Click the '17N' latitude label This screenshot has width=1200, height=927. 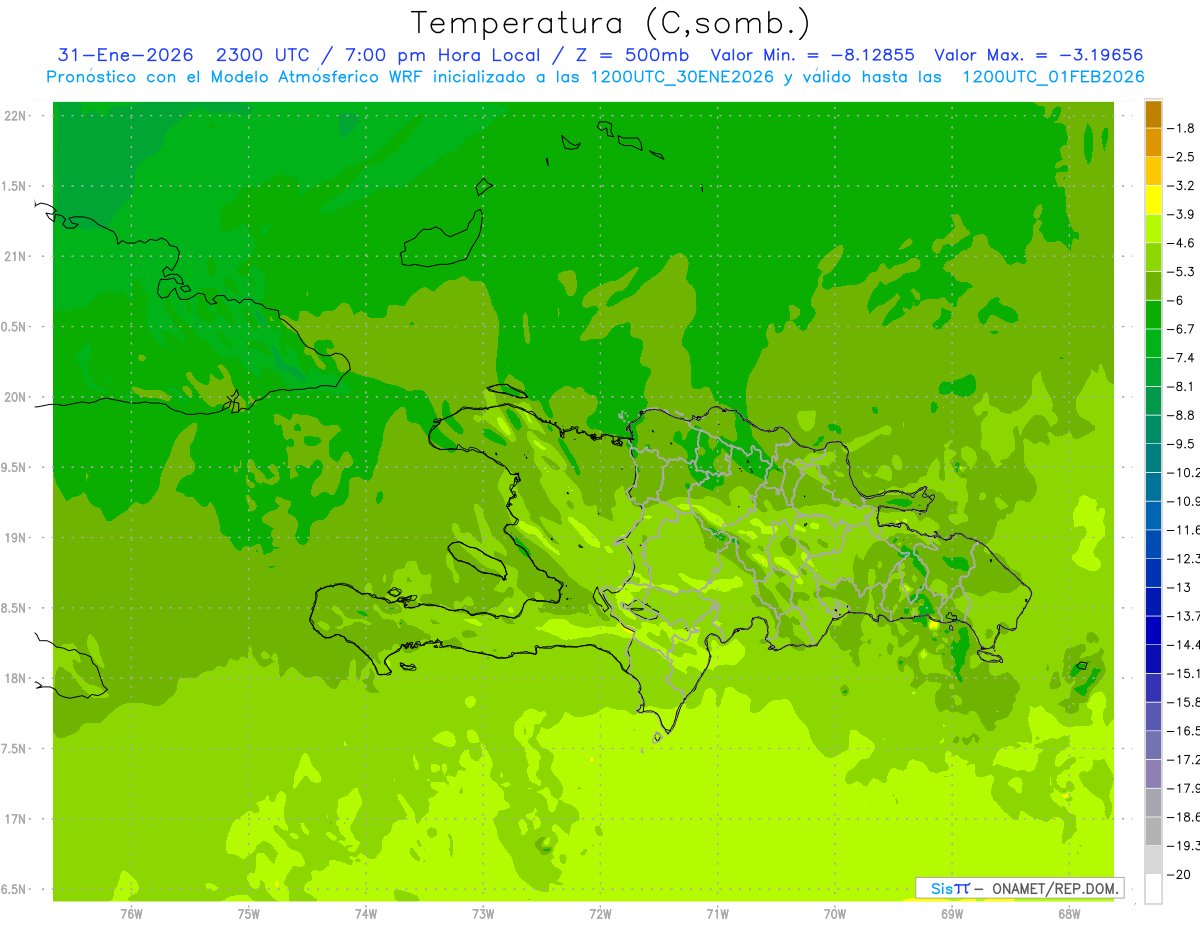[15, 819]
